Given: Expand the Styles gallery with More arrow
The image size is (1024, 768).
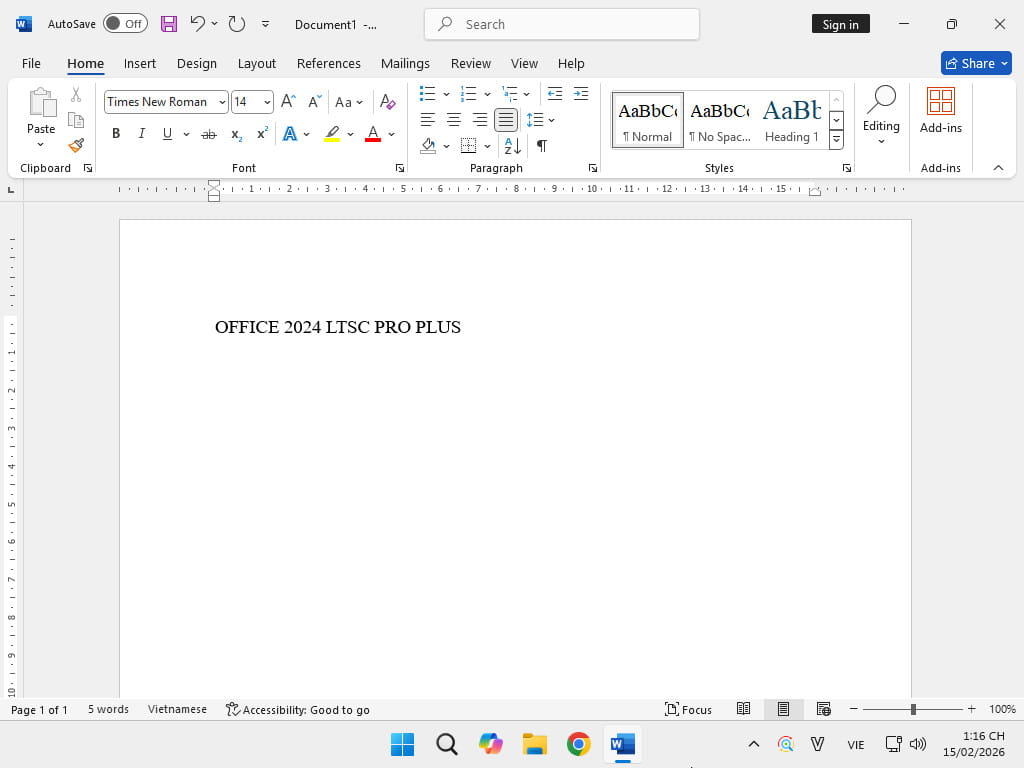Looking at the screenshot, I should tap(836, 139).
